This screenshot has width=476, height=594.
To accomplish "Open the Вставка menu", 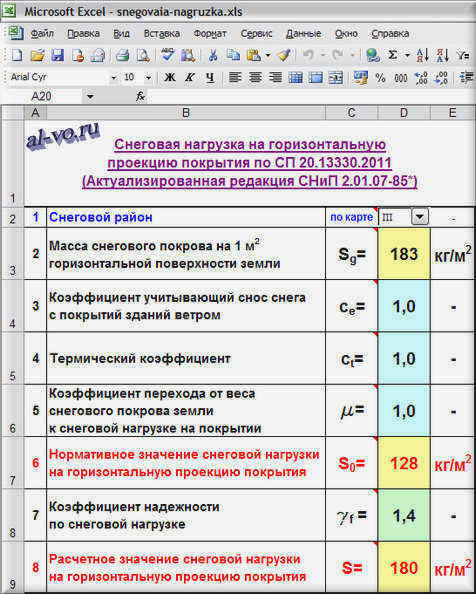I will click(x=162, y=34).
